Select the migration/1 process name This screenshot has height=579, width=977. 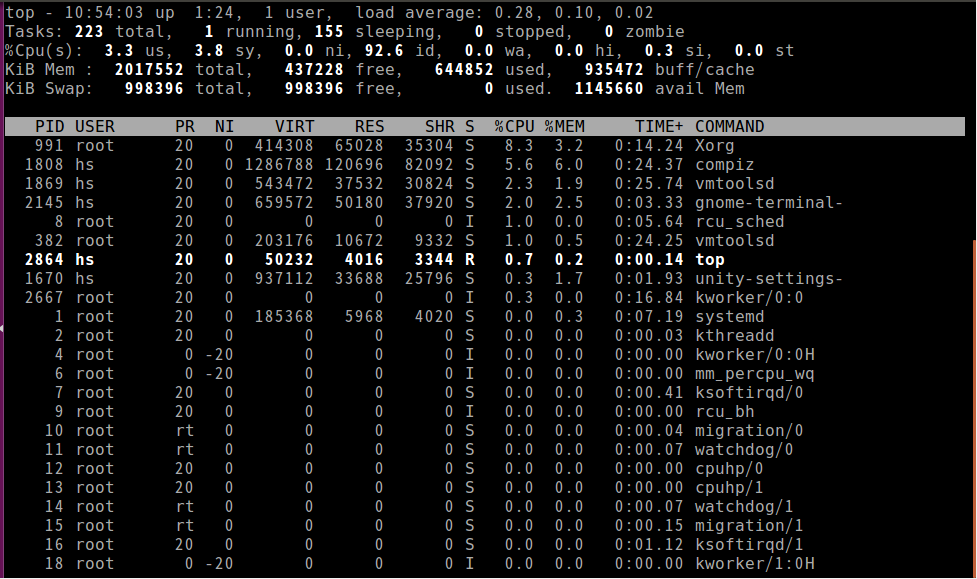[x=749, y=526]
